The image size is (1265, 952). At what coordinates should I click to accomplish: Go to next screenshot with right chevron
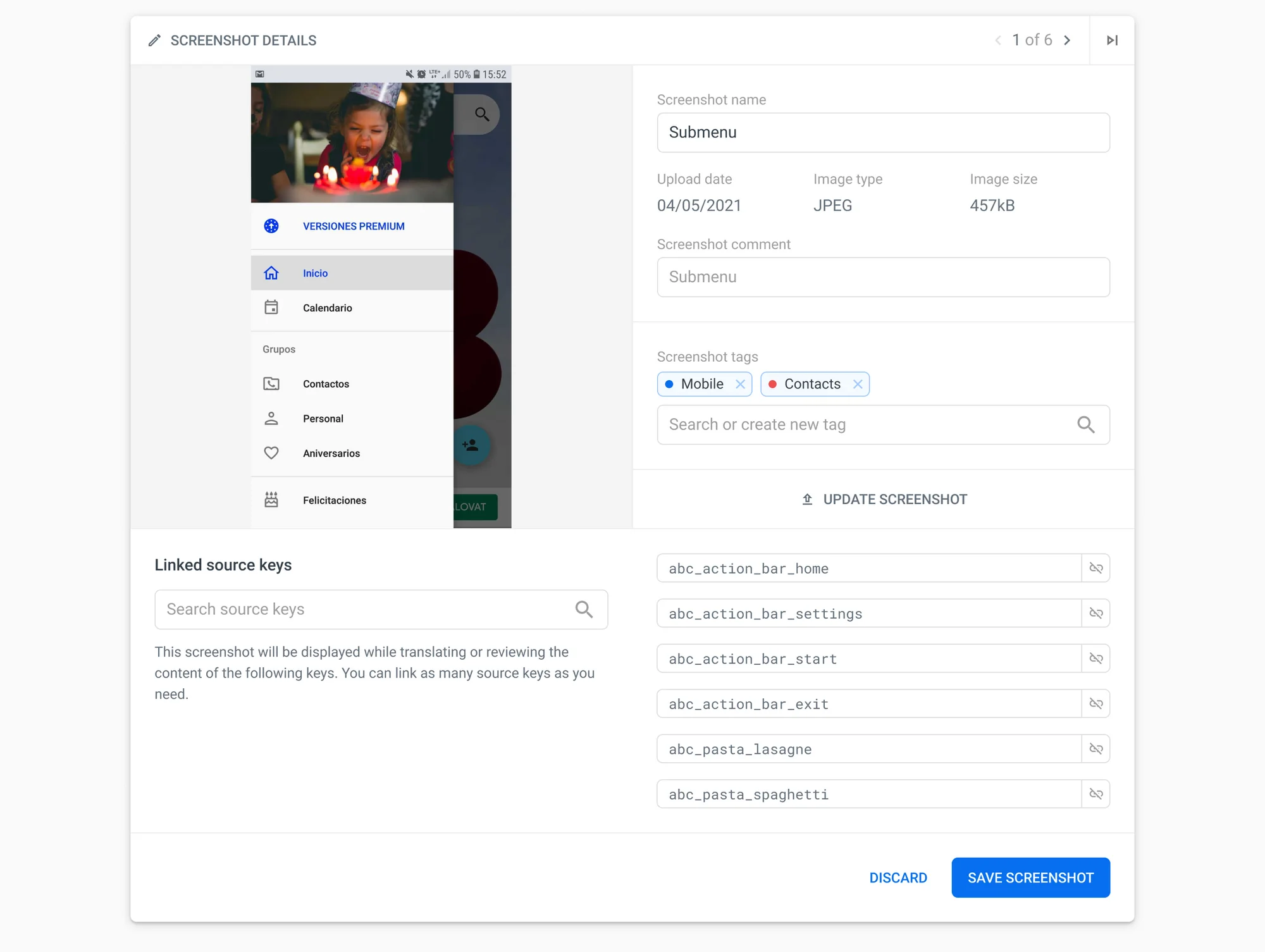[x=1068, y=40]
